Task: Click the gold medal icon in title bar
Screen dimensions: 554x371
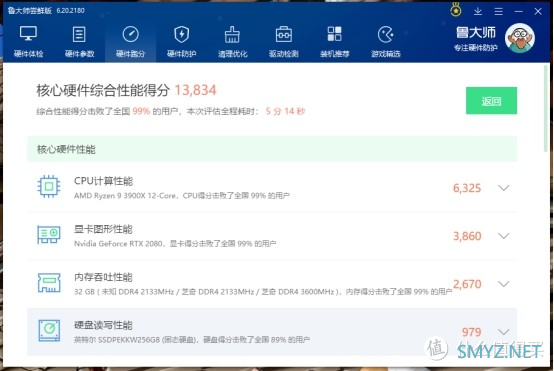Action: click(x=456, y=11)
